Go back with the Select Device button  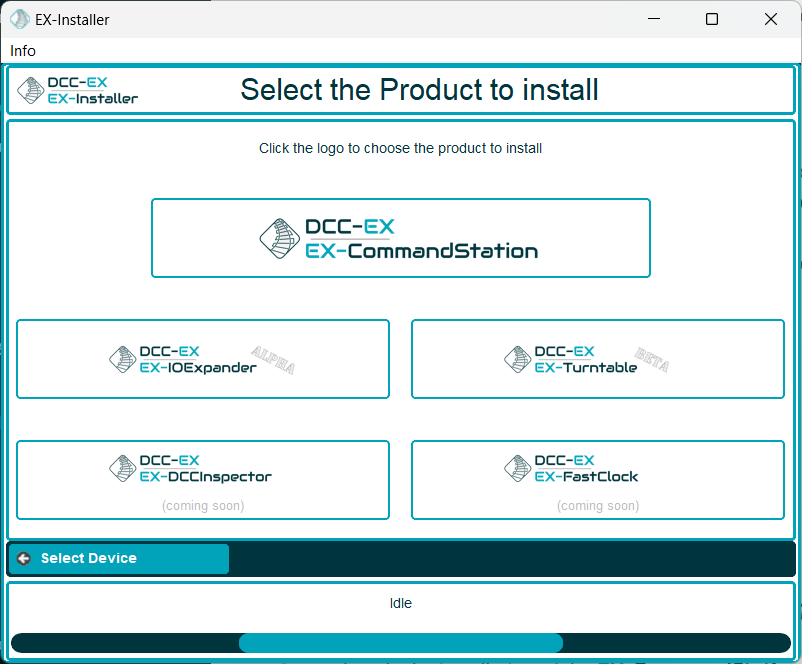click(x=118, y=559)
